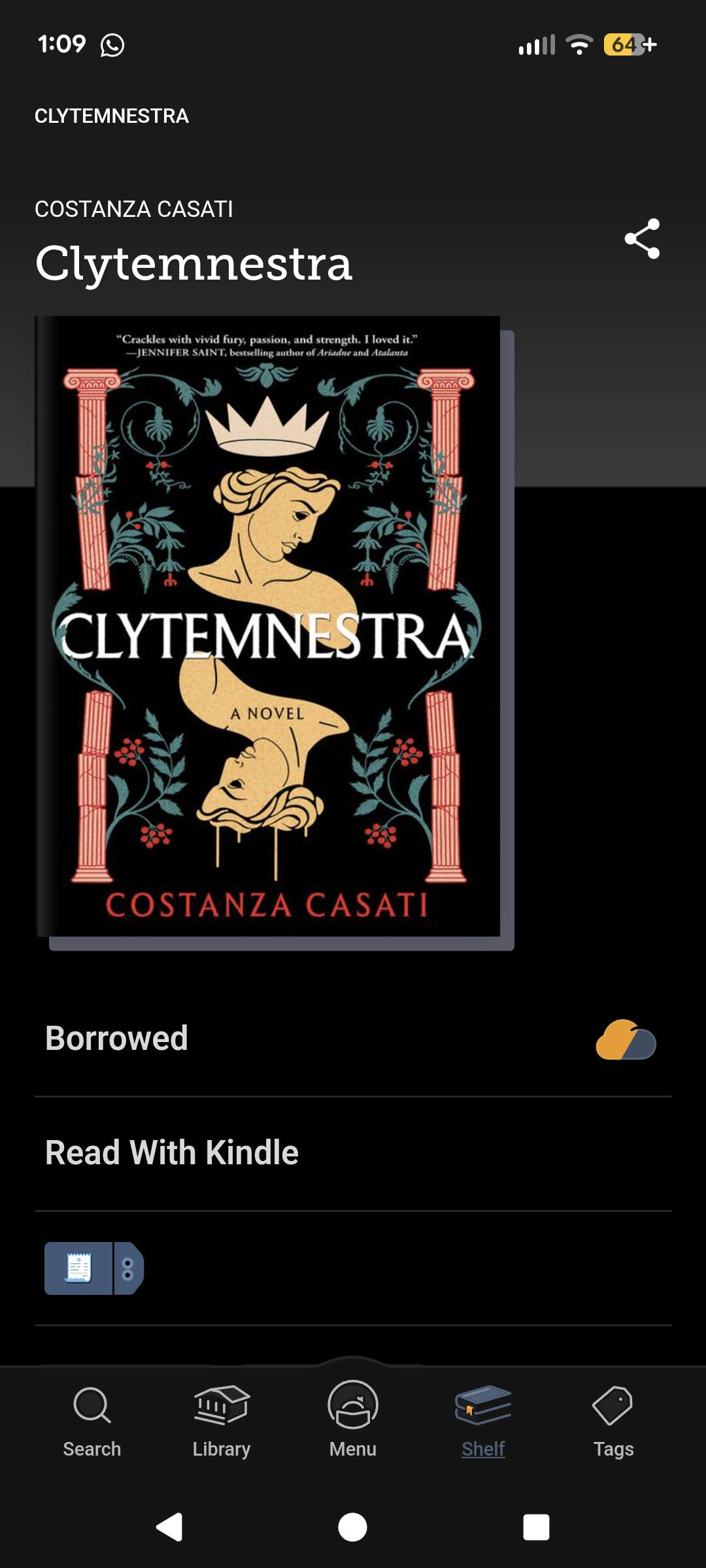Tap the Clytemnestra book cover
The image size is (706, 1568).
click(268, 627)
